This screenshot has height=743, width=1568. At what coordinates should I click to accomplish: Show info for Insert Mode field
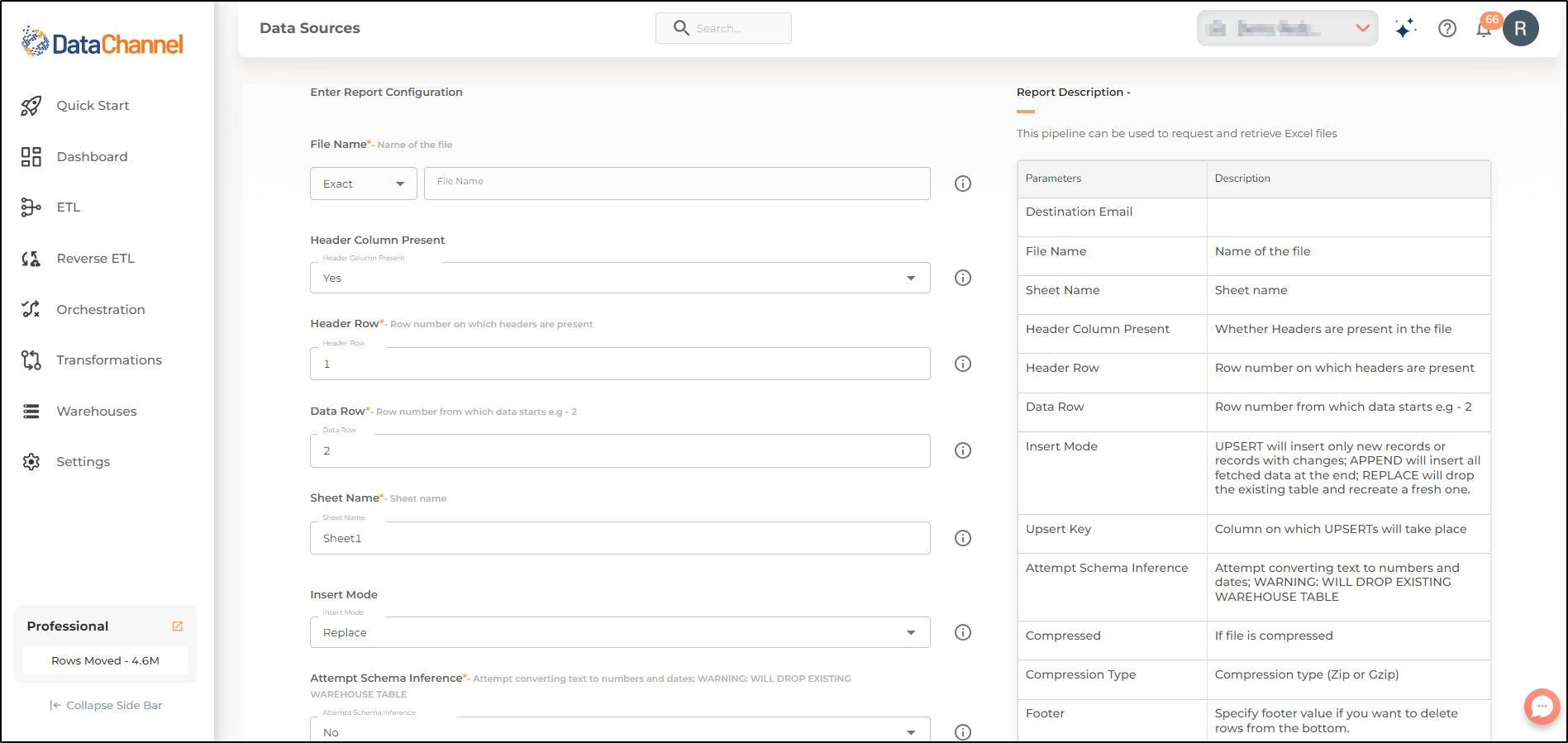click(963, 632)
